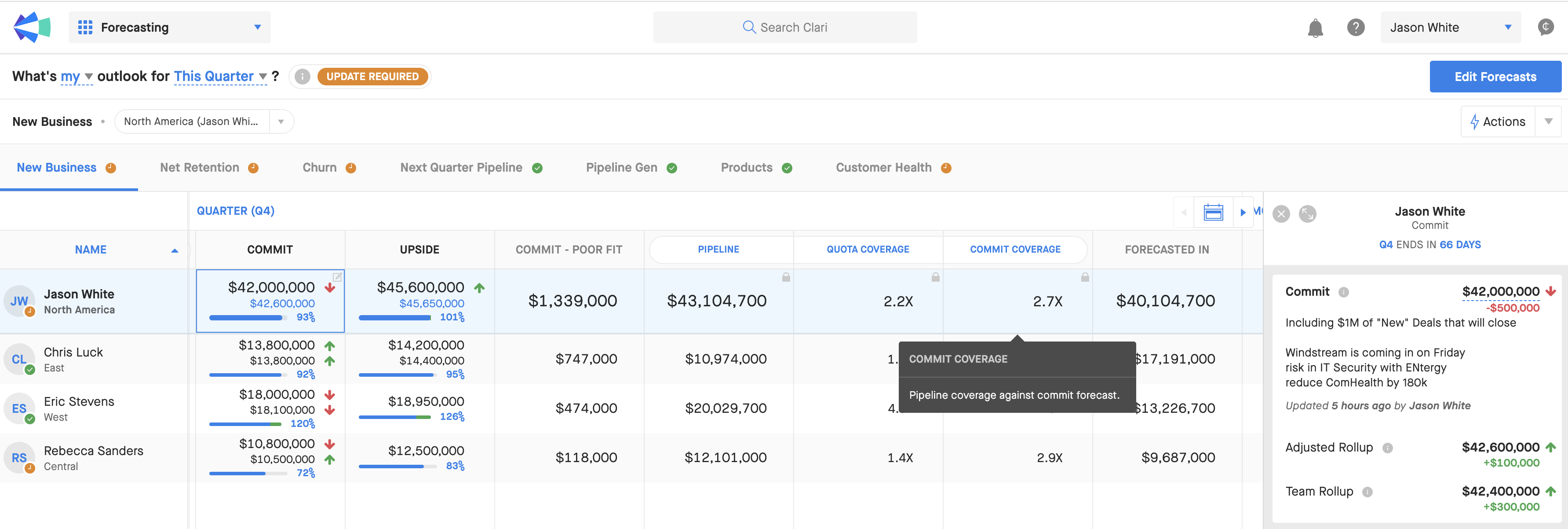Viewport: 1568px width, 529px height.
Task: Click Jason White's $42,600,000 rollup link
Action: [x=282, y=304]
